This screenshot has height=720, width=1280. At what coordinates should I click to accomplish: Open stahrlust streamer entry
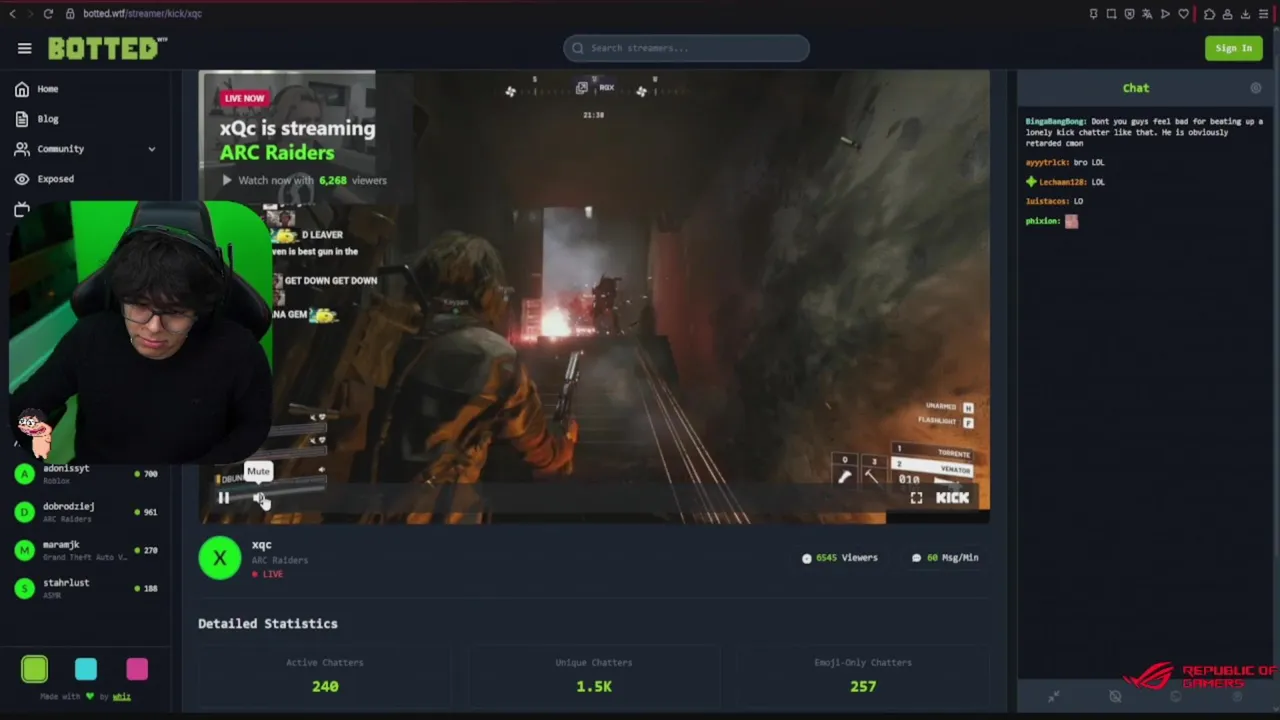tap(86, 588)
